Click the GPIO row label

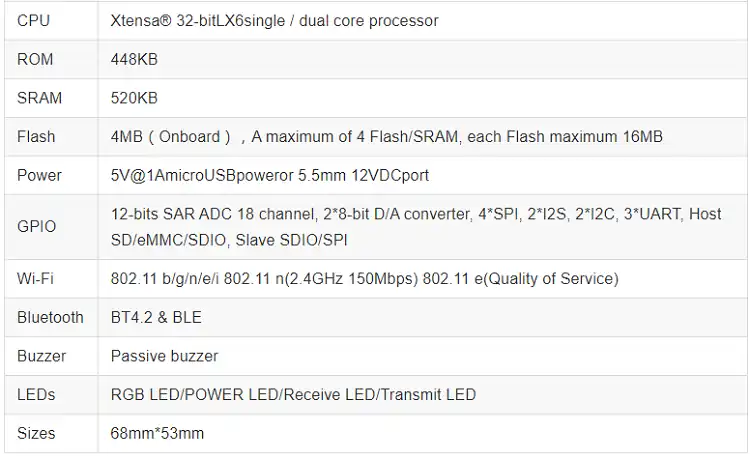[x=36, y=226]
